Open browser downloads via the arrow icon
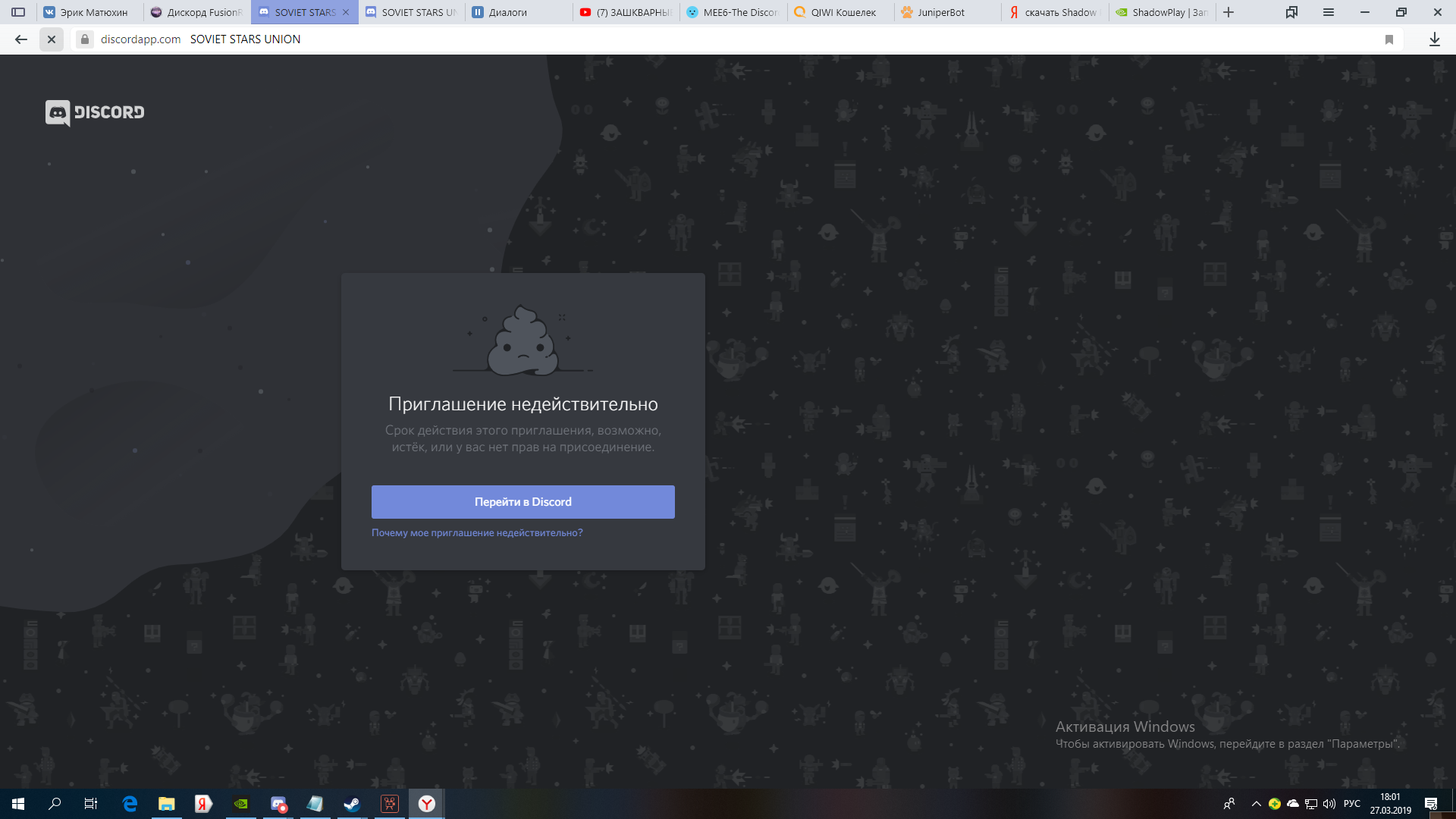The width and height of the screenshot is (1456, 819). coord(1434,39)
